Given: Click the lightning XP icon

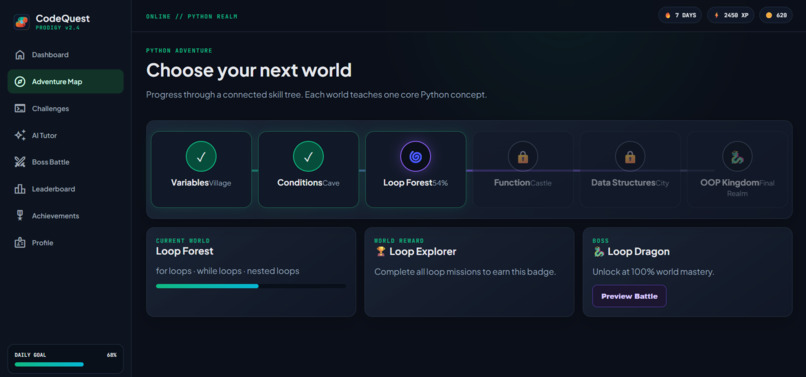Looking at the screenshot, I should pyautogui.click(x=717, y=15).
